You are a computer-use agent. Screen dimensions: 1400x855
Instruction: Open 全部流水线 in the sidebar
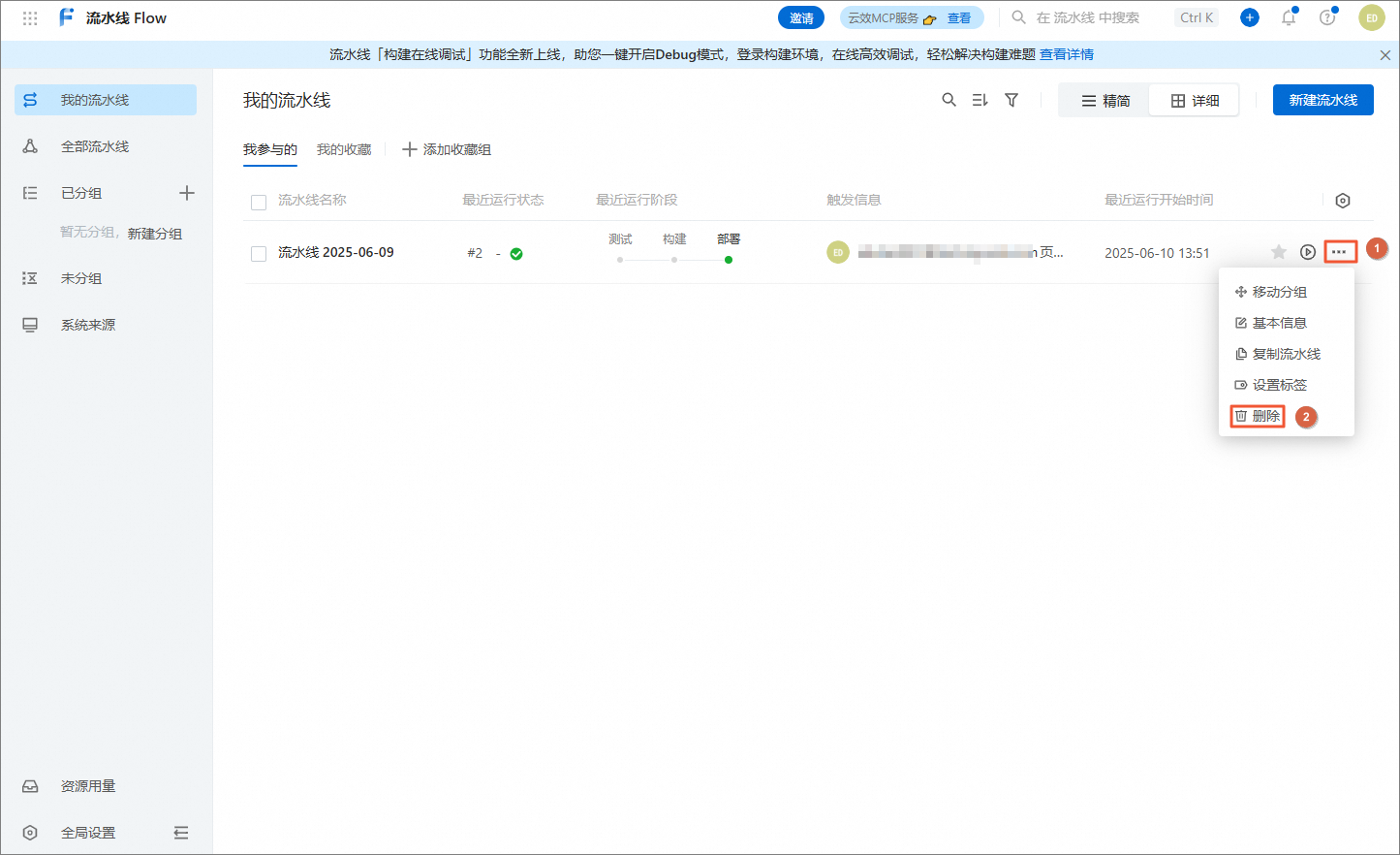pos(95,146)
